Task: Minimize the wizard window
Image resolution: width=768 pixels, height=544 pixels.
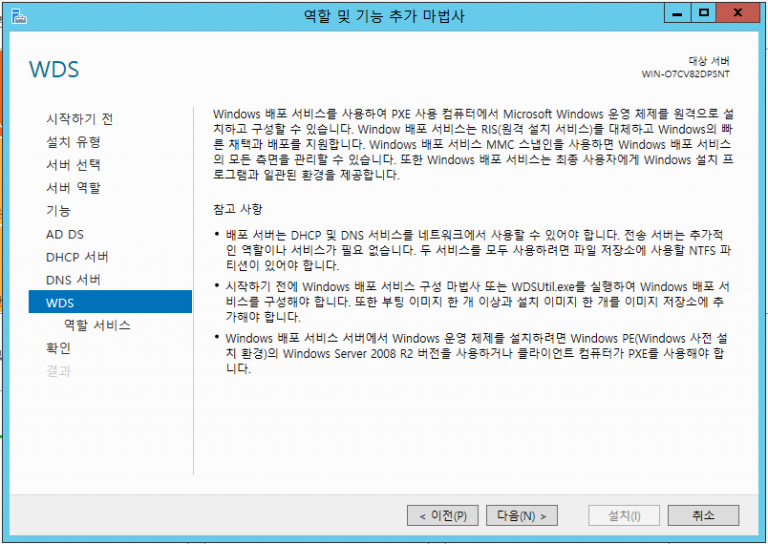Action: point(679,13)
